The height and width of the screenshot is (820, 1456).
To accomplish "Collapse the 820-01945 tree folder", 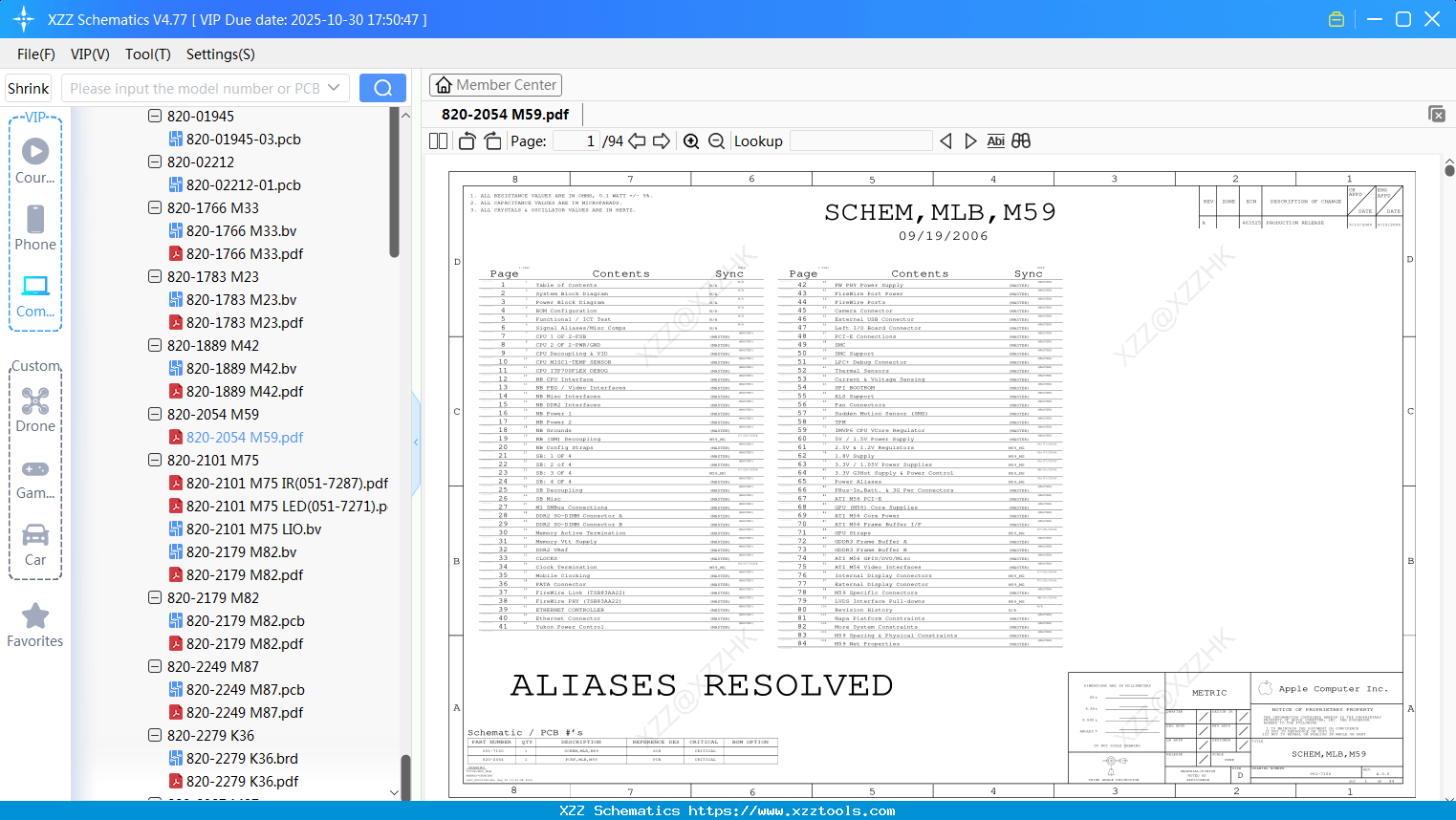I will (x=155, y=116).
